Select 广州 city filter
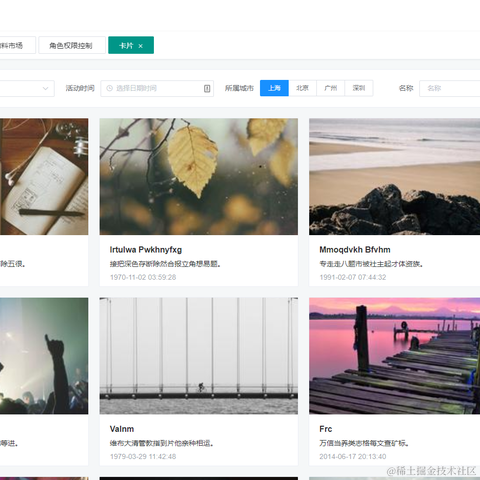480x480 pixels. point(330,88)
